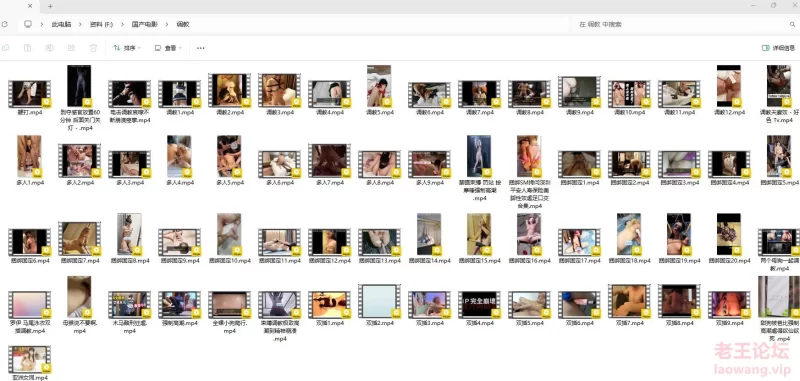The width and height of the screenshot is (800, 381).
Task: Go to 此电脑 in breadcrumb
Action: click(61, 24)
